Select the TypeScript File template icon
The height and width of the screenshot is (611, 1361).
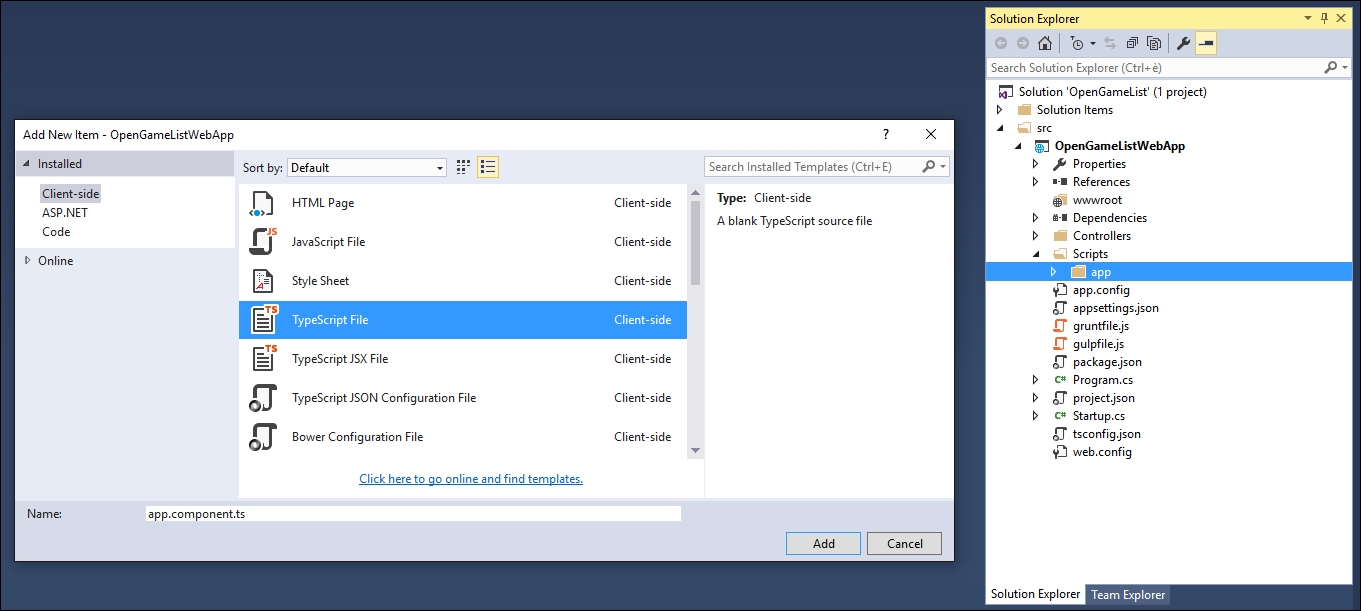pos(264,320)
